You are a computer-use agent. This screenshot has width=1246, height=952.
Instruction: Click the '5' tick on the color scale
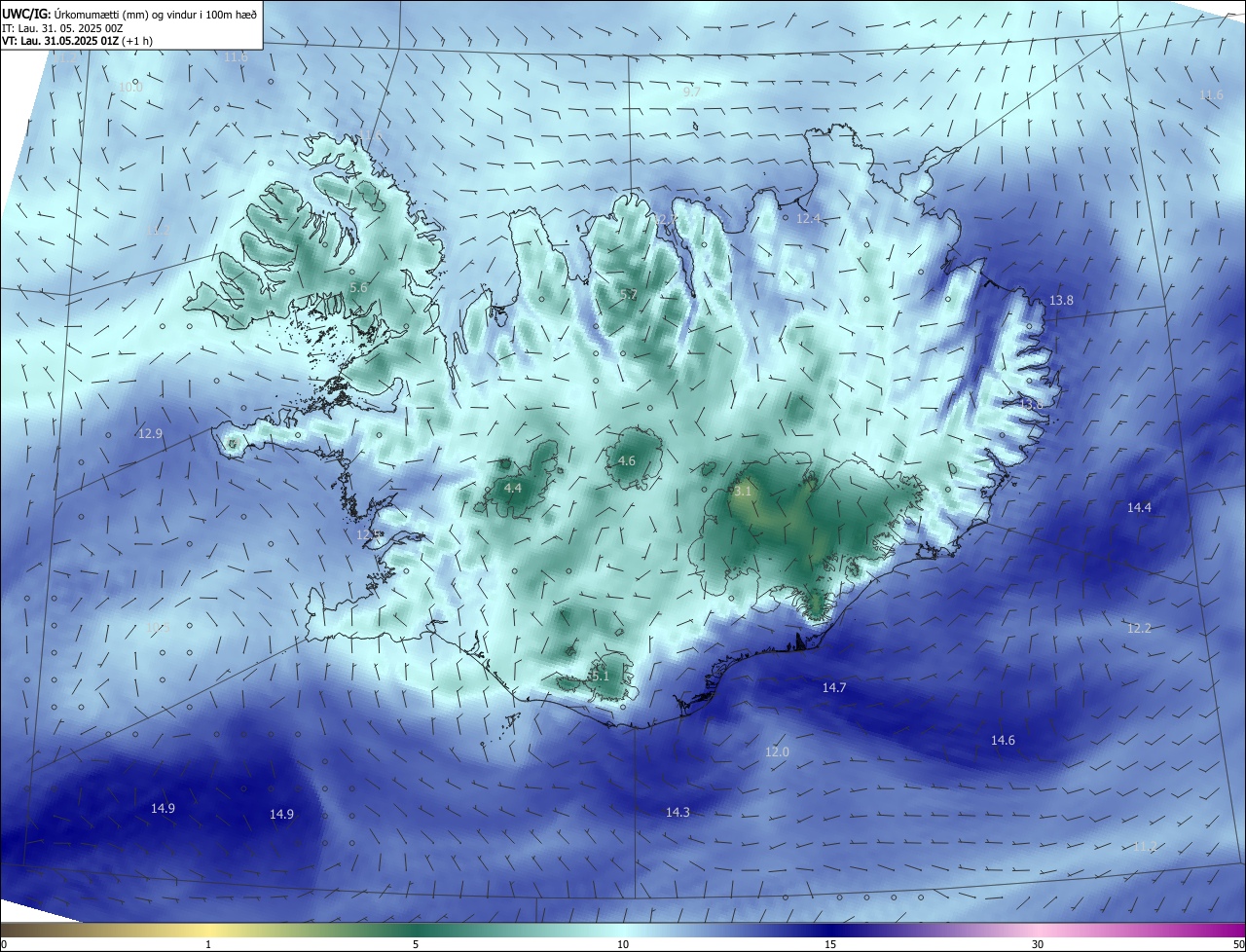click(416, 944)
